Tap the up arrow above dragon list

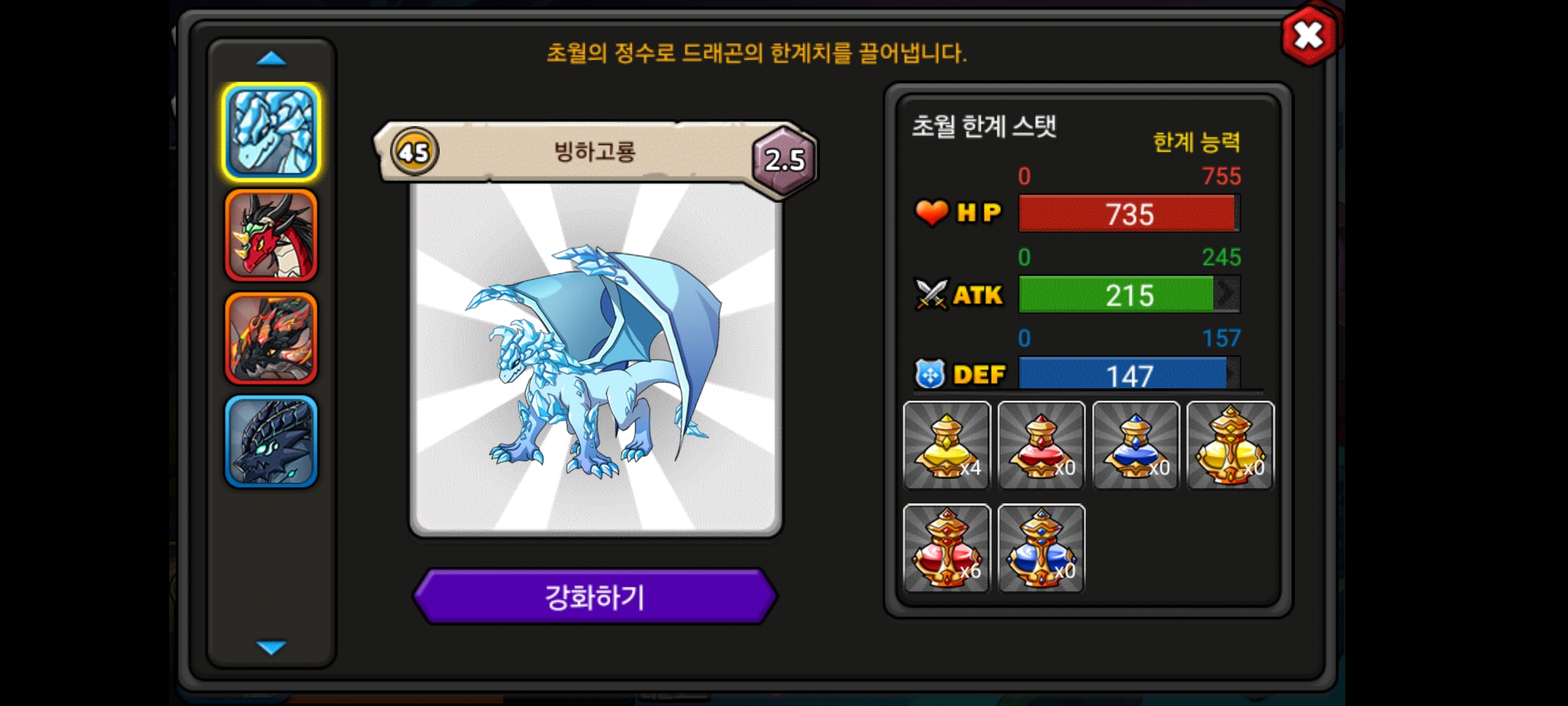point(271,59)
